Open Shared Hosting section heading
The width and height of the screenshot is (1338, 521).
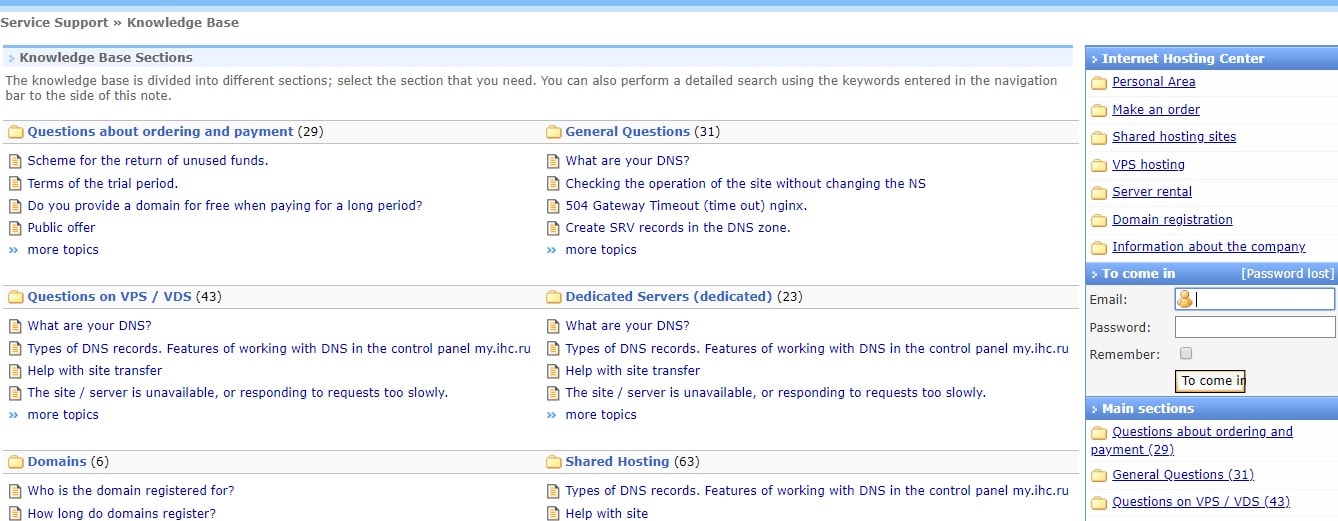(617, 462)
